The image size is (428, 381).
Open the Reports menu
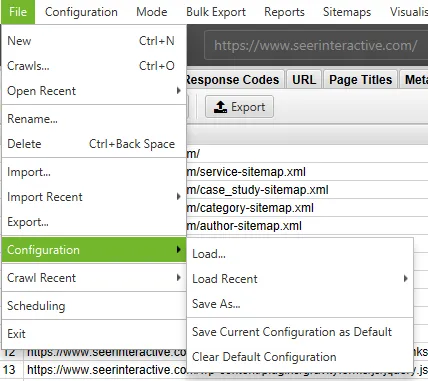[x=284, y=12]
